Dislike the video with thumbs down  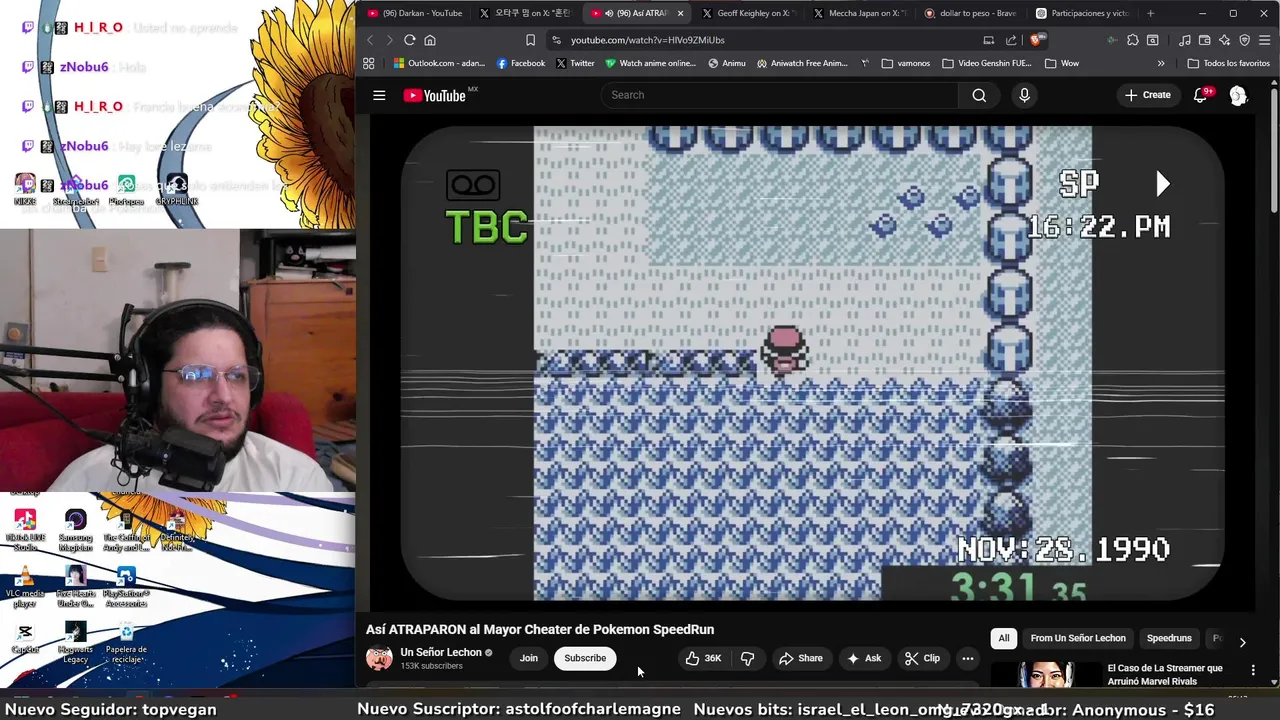pos(747,658)
